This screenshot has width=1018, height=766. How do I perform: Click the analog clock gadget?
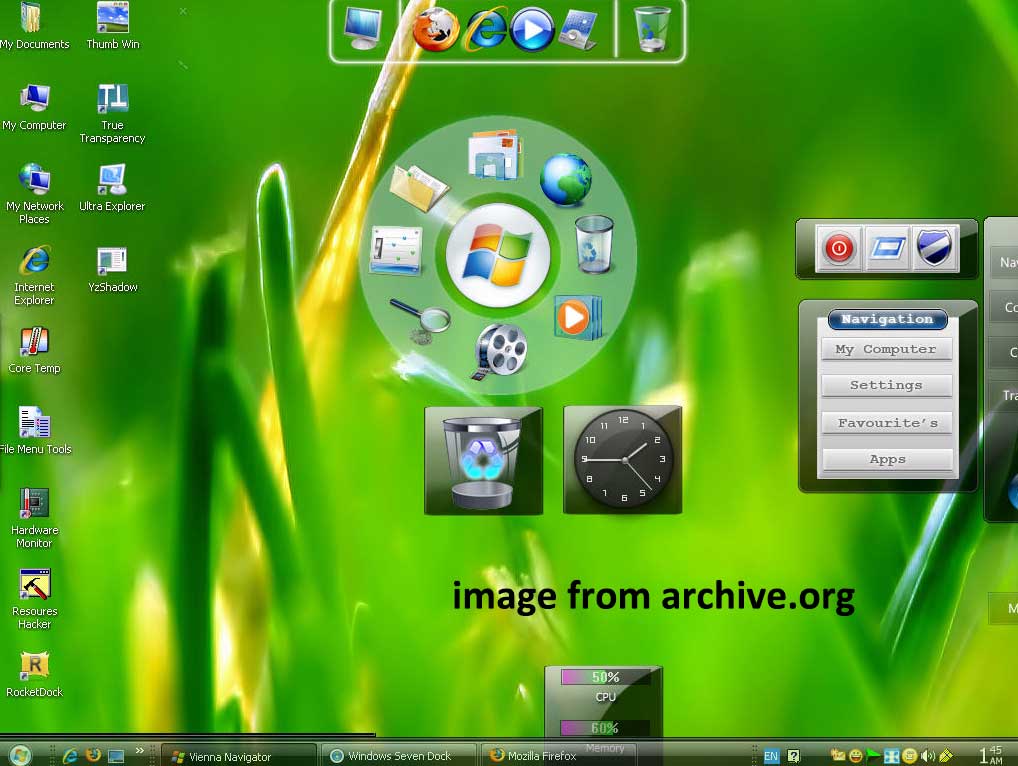click(x=622, y=459)
